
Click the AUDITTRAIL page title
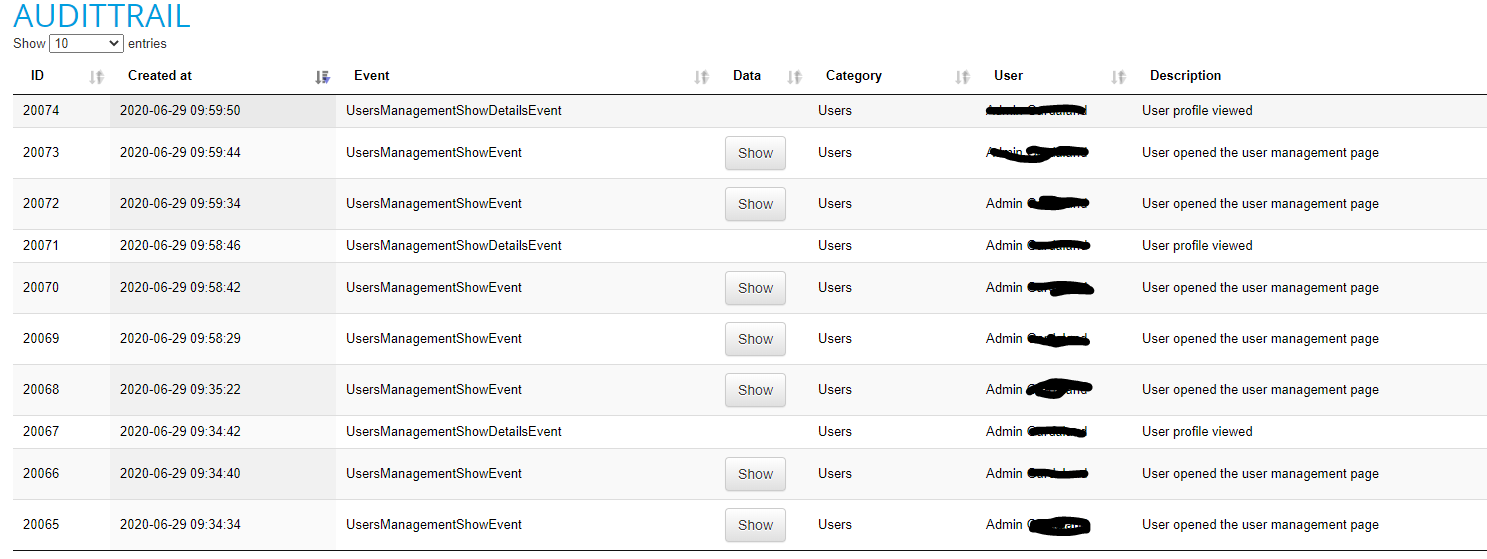pyautogui.click(x=102, y=16)
